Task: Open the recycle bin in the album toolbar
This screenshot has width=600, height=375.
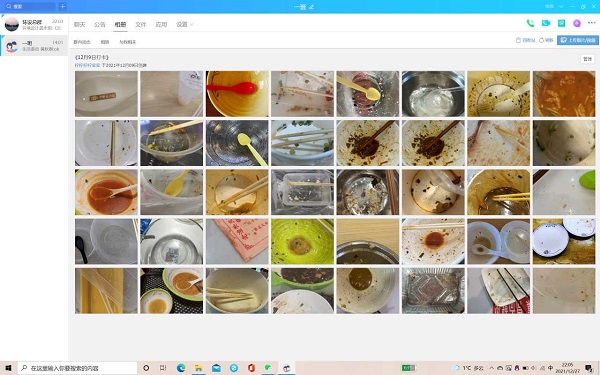Action: coord(525,40)
